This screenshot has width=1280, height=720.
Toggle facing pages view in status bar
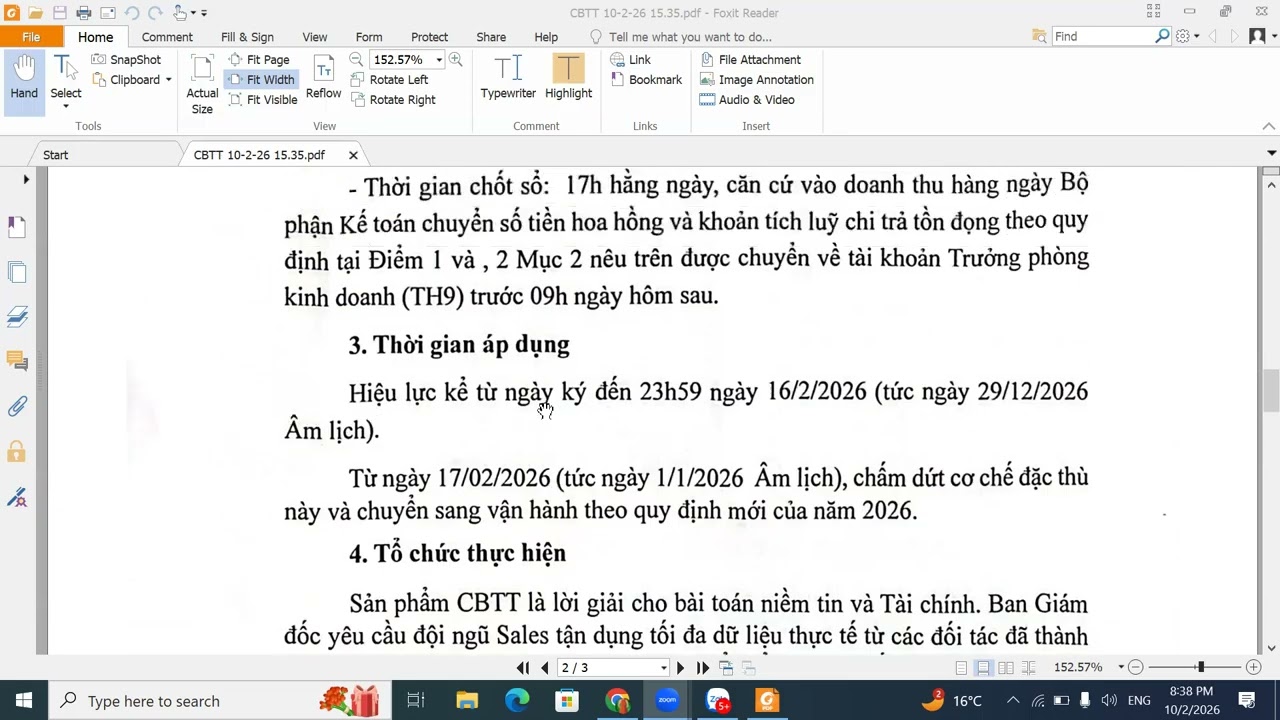[x=1006, y=667]
